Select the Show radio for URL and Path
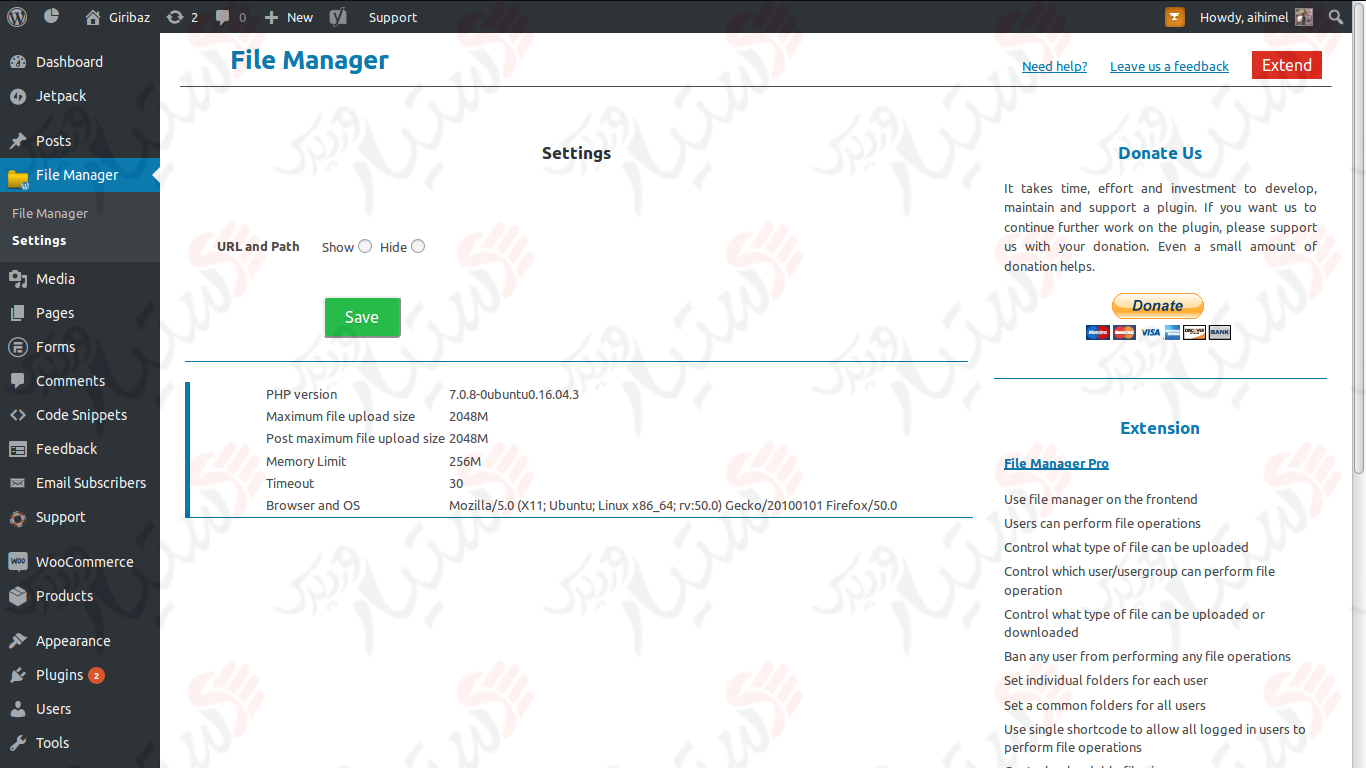This screenshot has height=768, width=1366. 365,245
